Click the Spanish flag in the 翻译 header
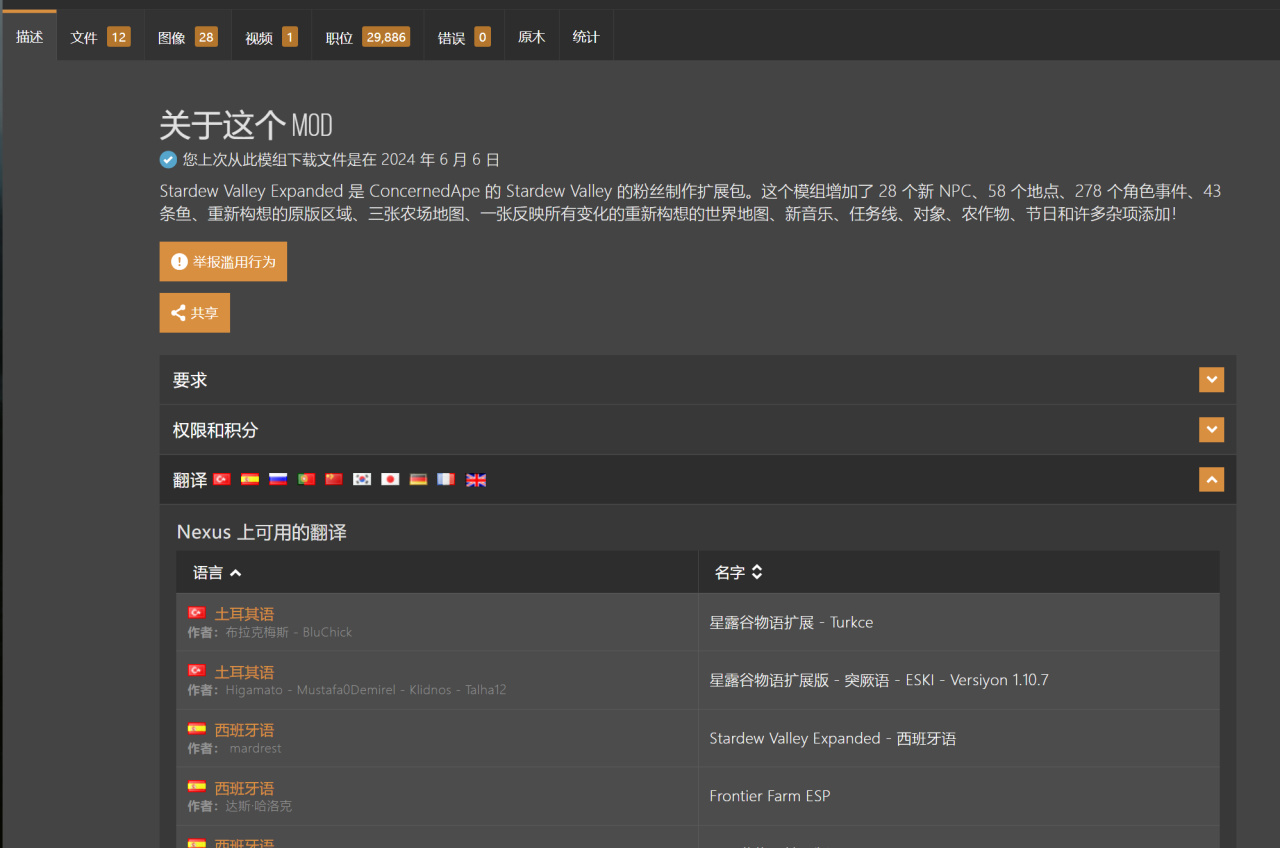Viewport: 1280px width, 848px height. click(250, 479)
